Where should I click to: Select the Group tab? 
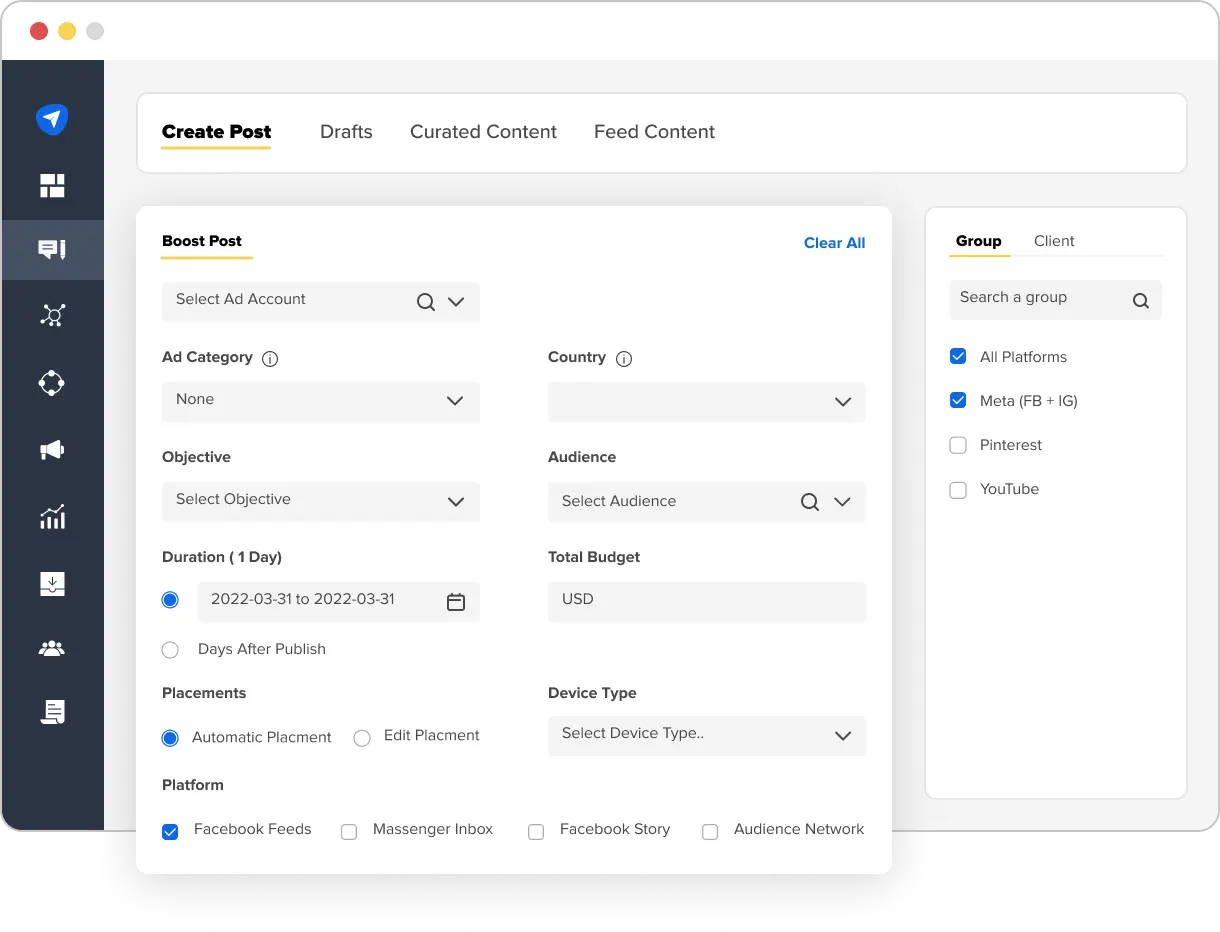(x=979, y=241)
